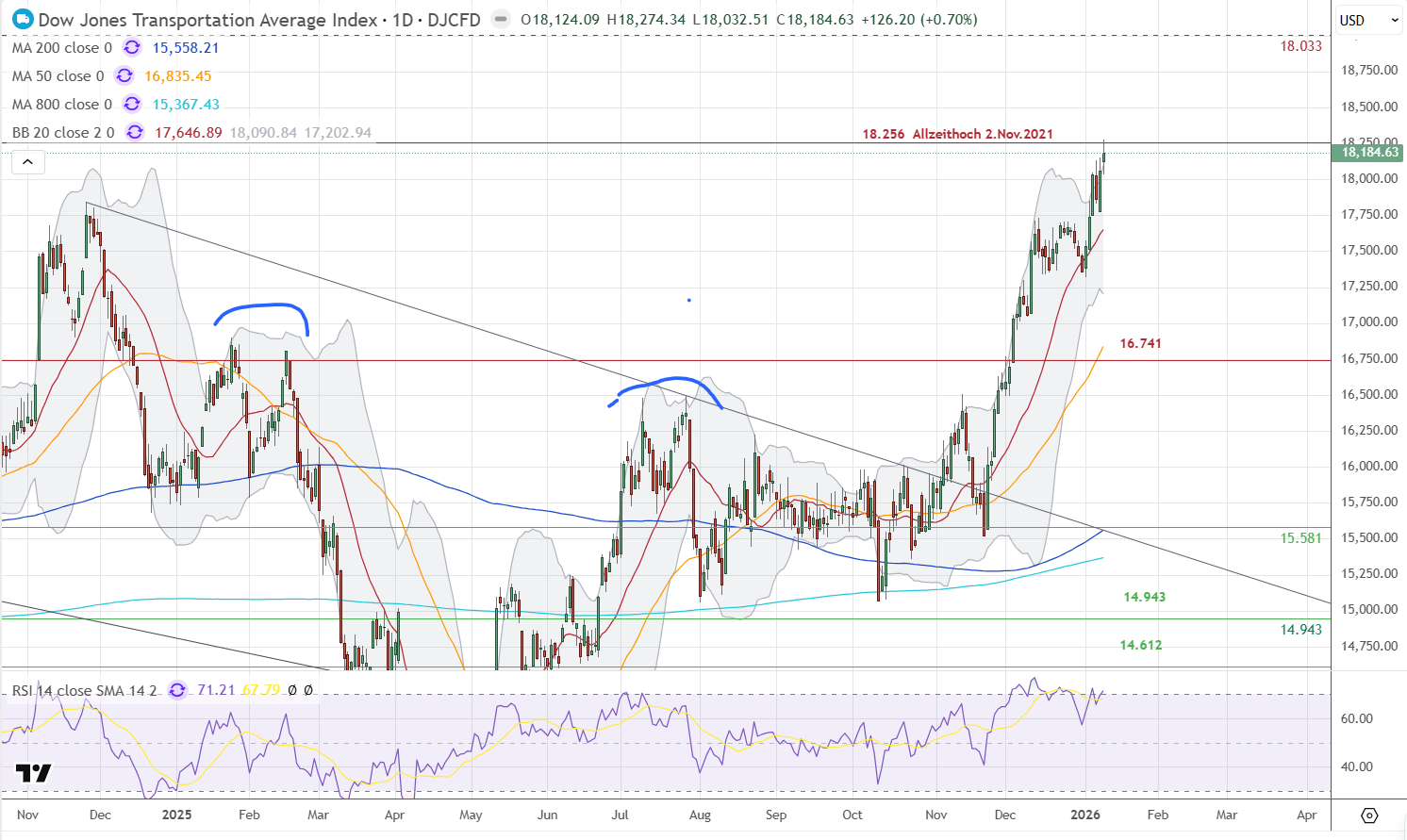The image size is (1407, 840).
Task: Click the purple icon beside the RSI legend
Action: click(177, 690)
